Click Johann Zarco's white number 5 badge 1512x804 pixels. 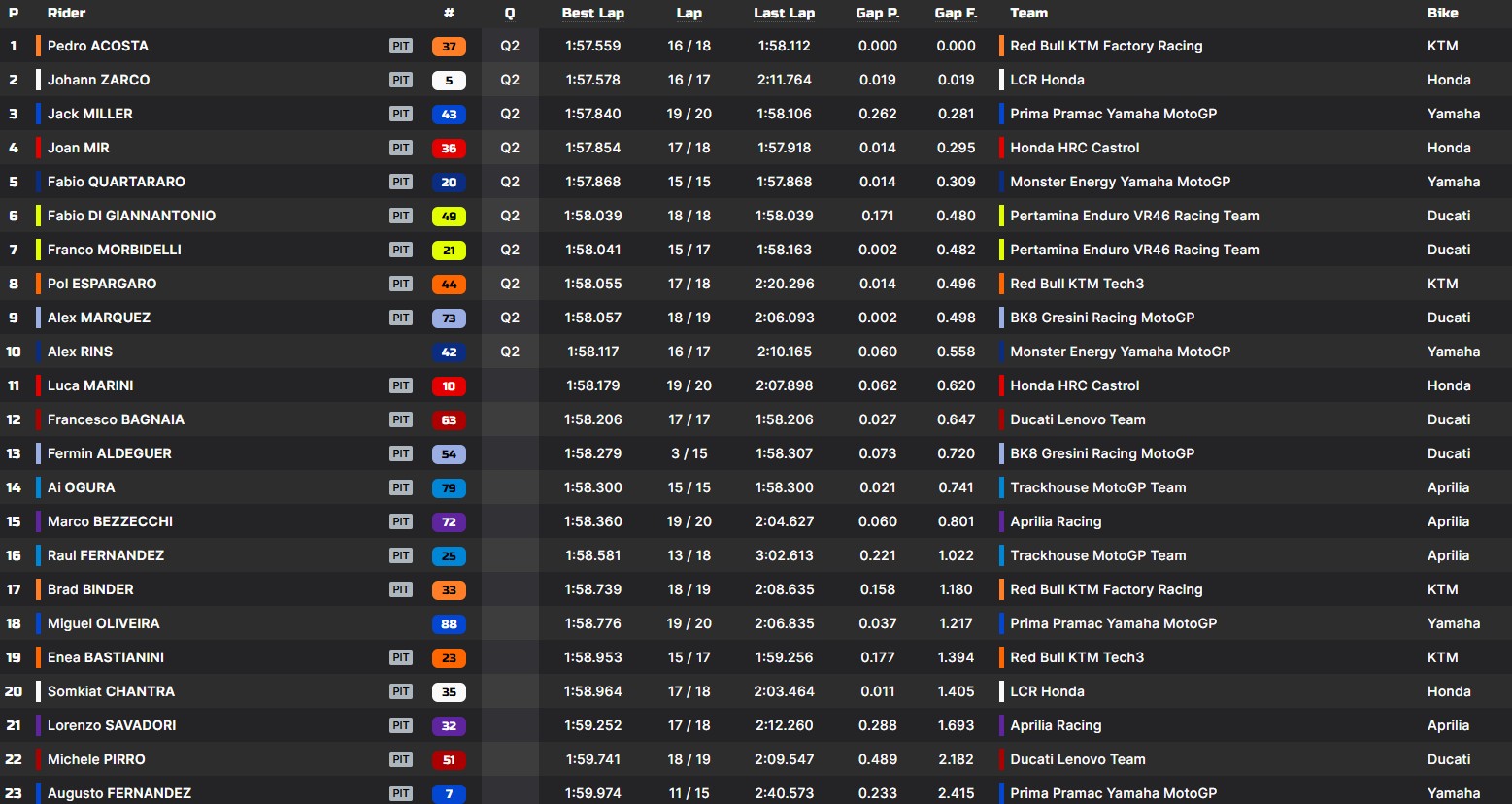[x=449, y=81]
